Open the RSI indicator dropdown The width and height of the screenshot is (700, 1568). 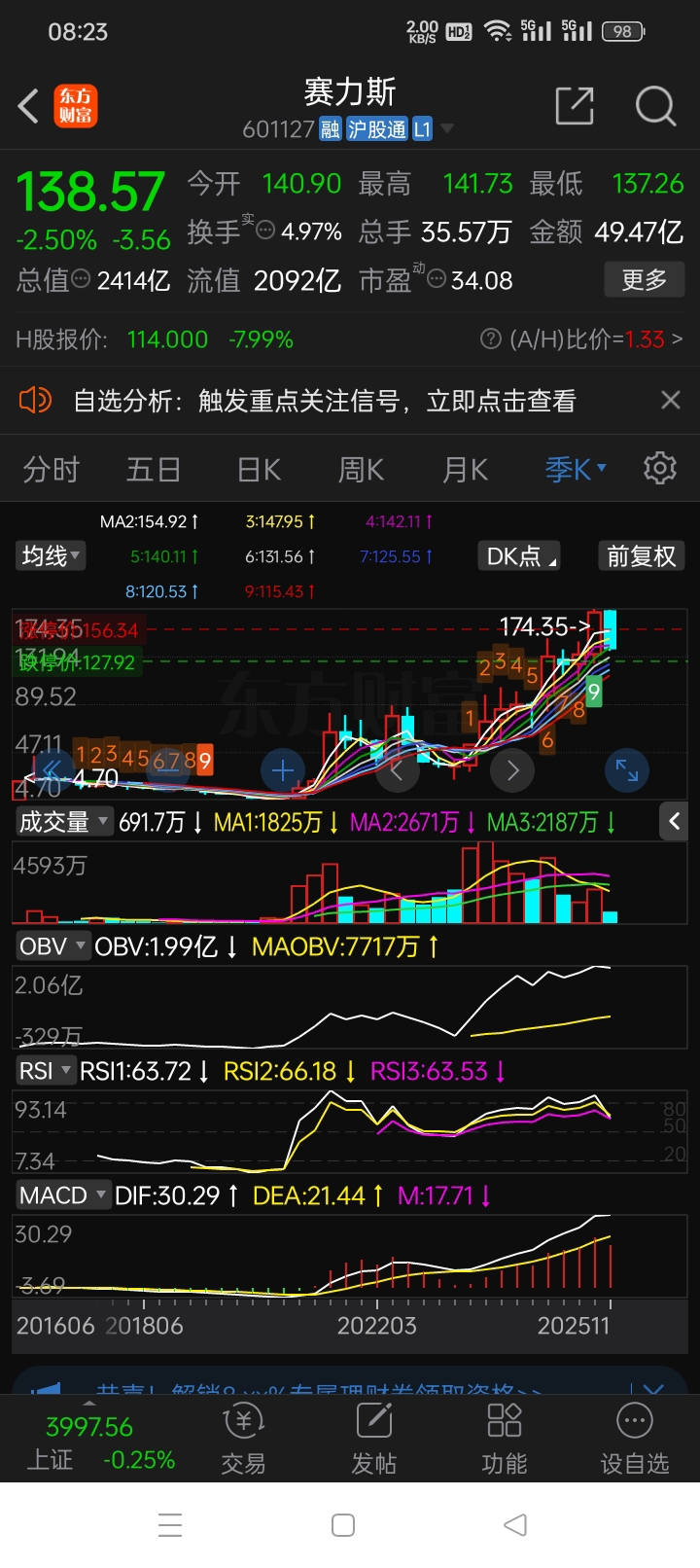click(45, 1071)
